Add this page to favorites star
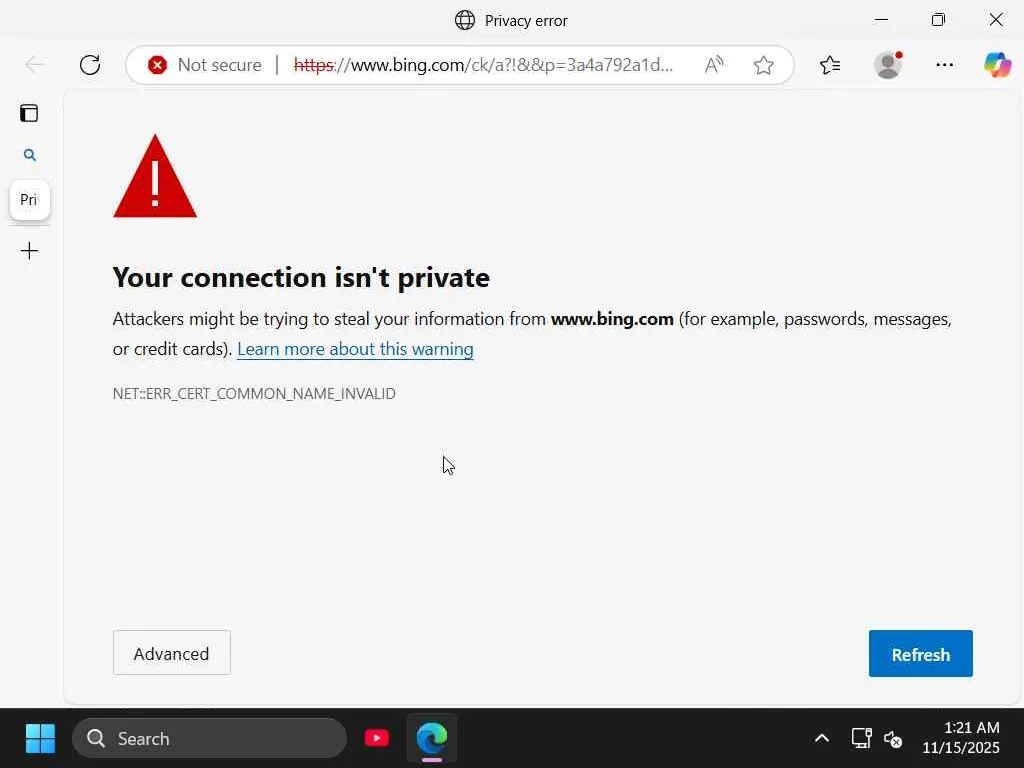 [764, 65]
